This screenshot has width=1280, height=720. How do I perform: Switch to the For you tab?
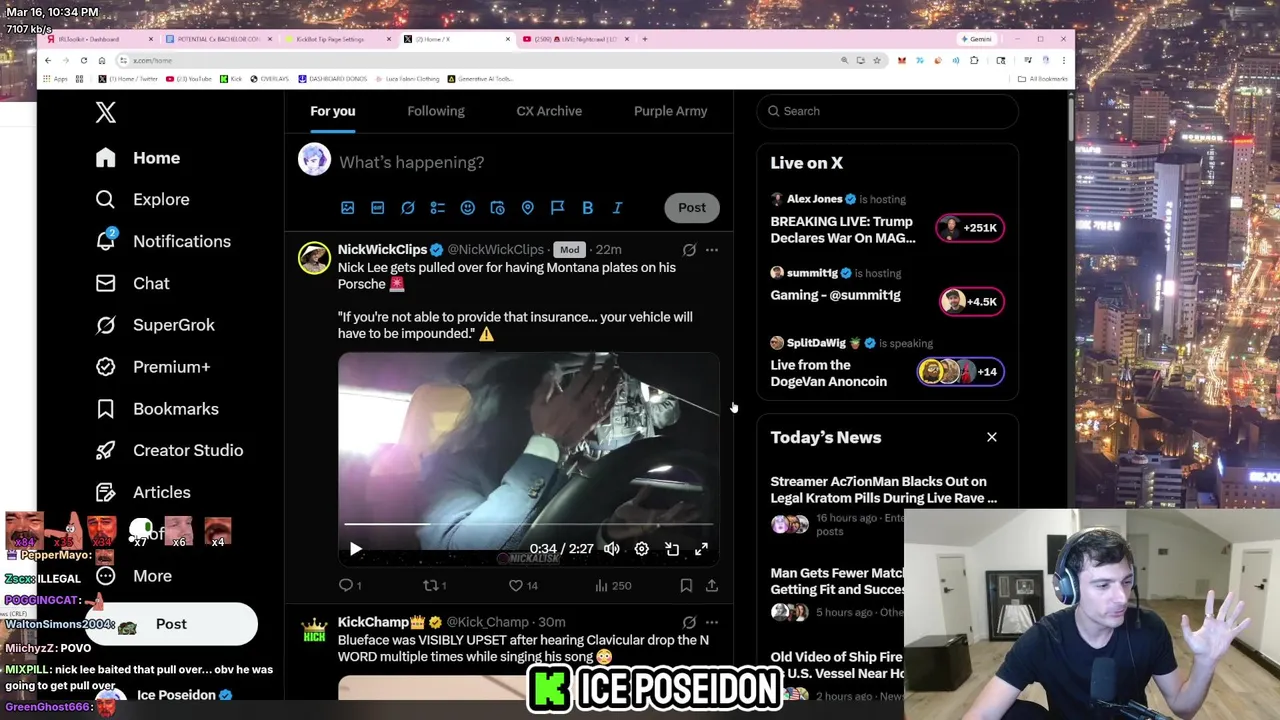332,111
